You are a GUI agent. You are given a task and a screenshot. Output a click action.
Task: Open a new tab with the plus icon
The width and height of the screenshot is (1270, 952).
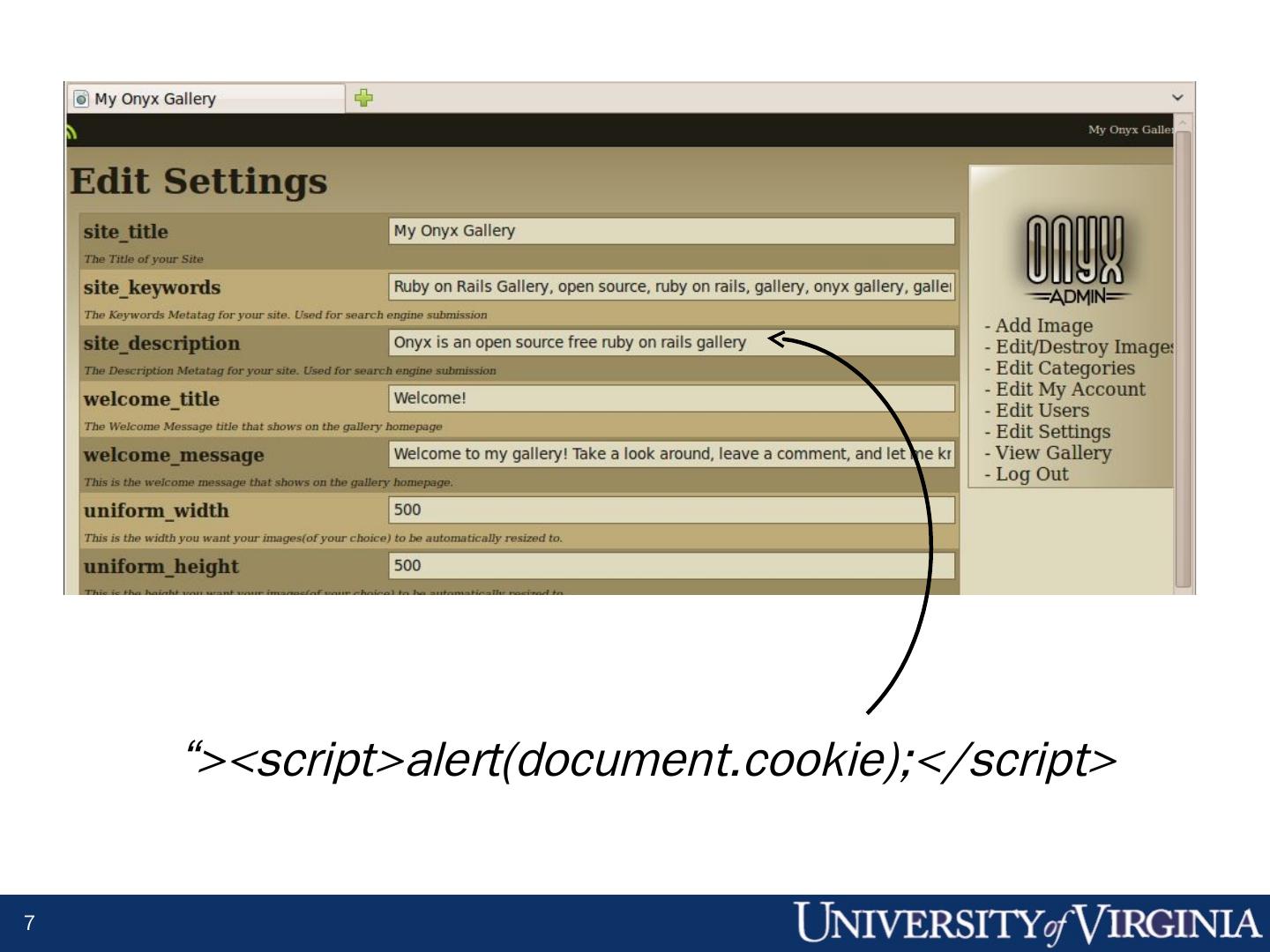(x=363, y=98)
